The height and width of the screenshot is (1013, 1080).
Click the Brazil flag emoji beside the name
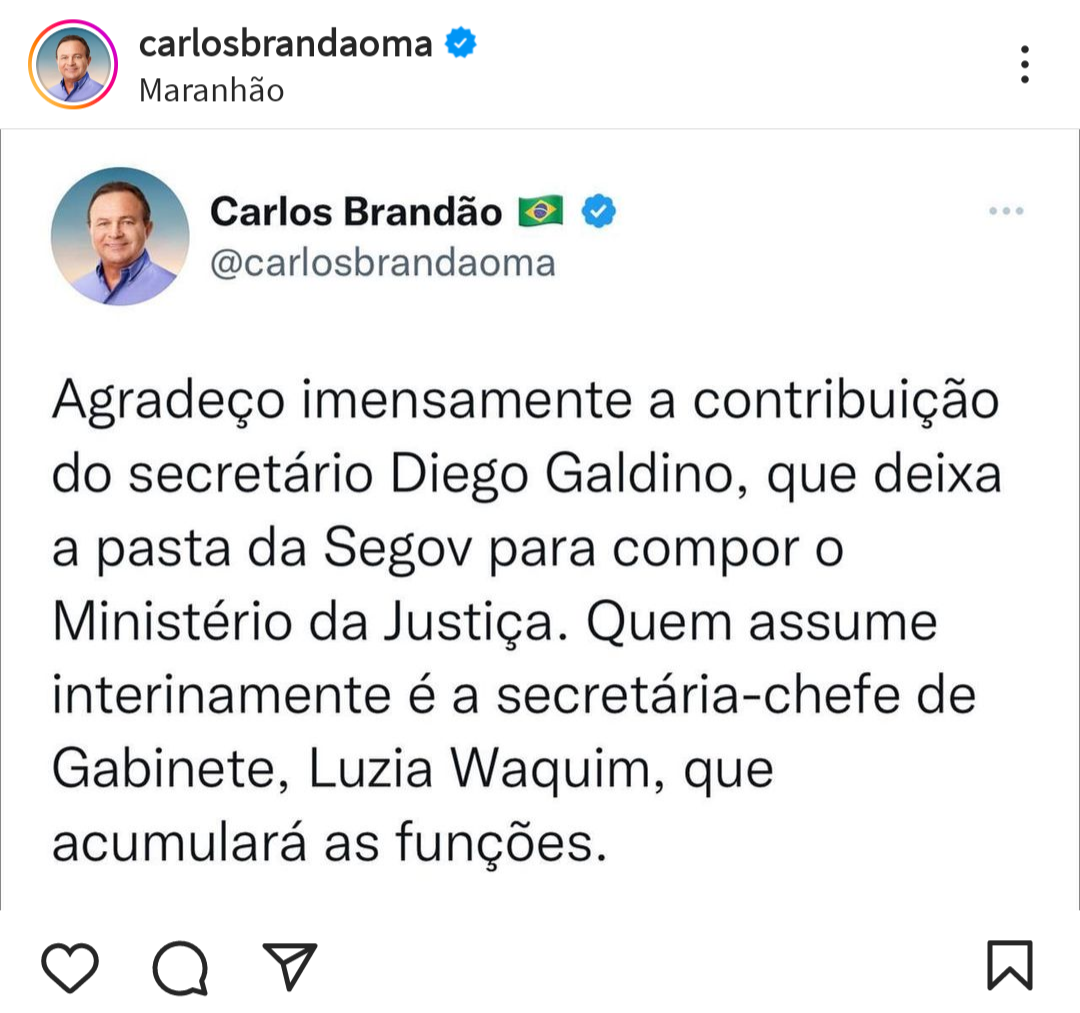pos(541,211)
